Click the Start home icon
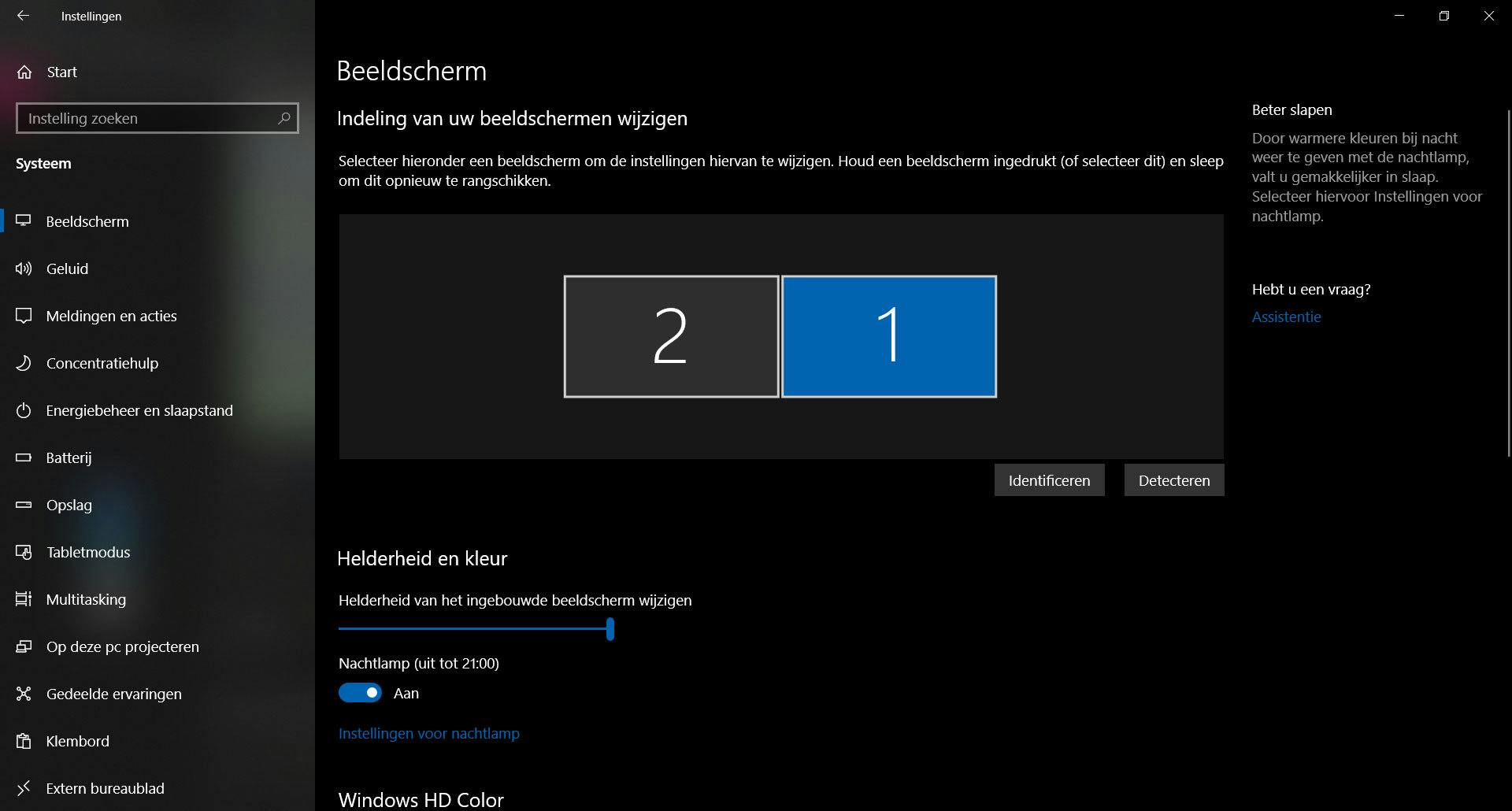The height and width of the screenshot is (811, 1512). pos(24,72)
